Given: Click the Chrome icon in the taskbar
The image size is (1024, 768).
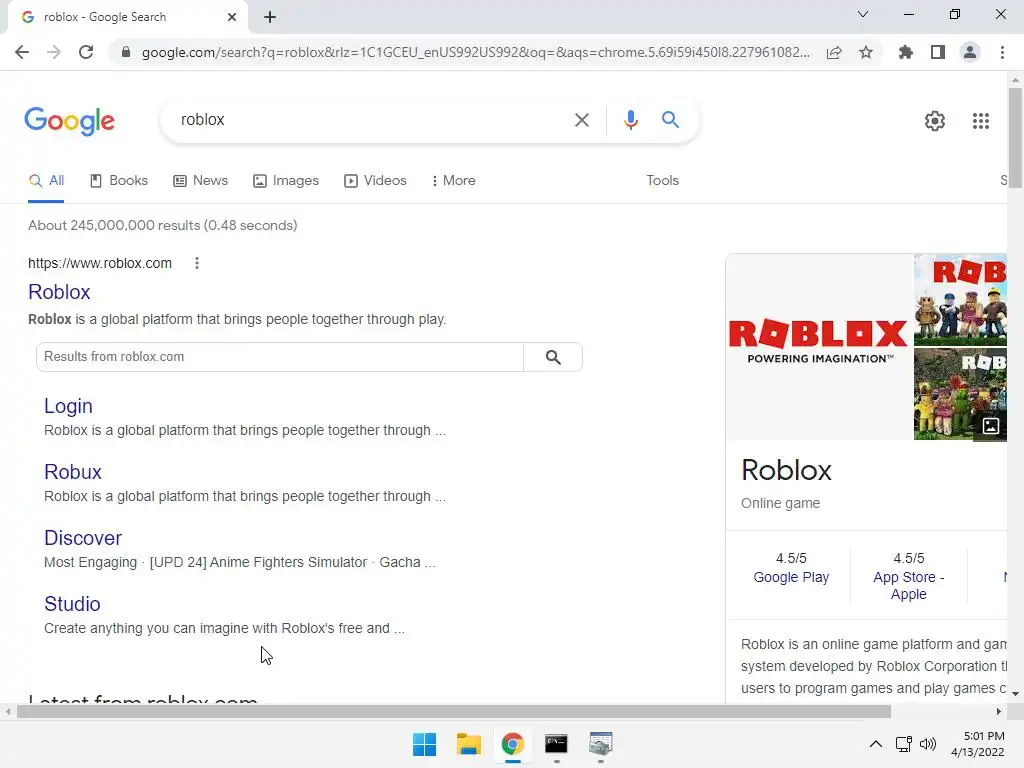Looking at the screenshot, I should click(513, 744).
